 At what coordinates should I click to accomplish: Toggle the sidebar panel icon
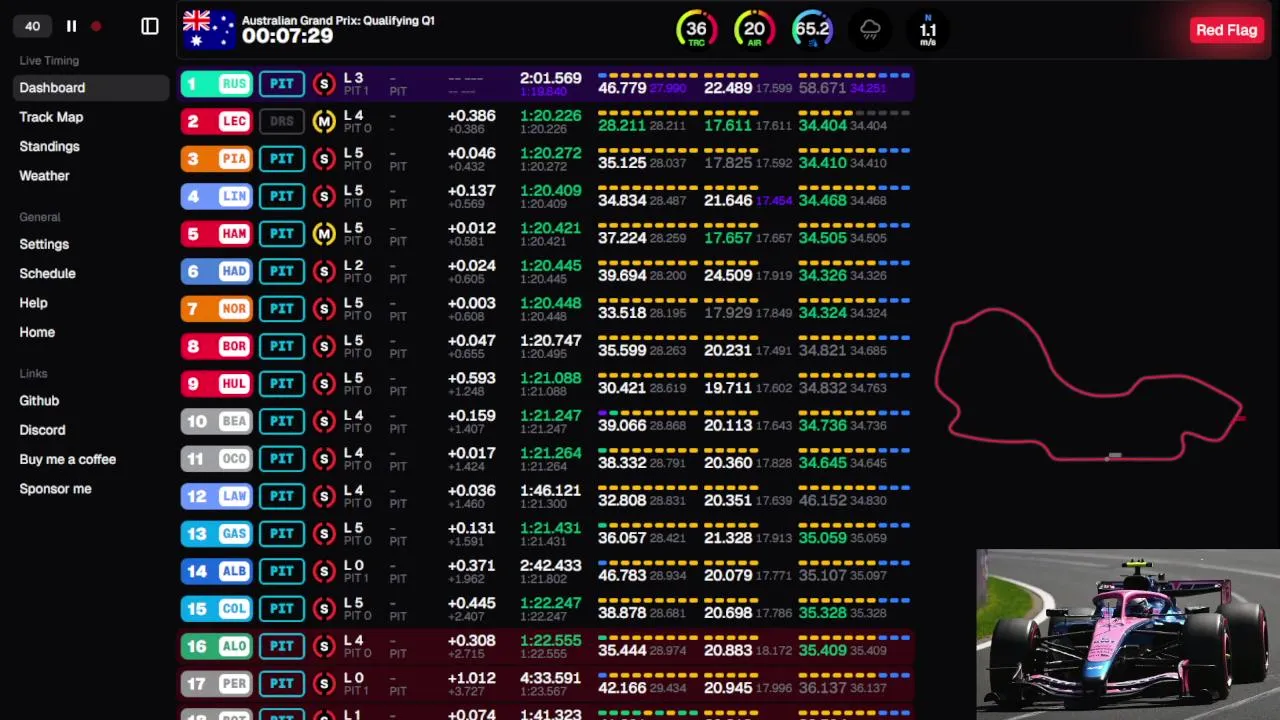150,27
